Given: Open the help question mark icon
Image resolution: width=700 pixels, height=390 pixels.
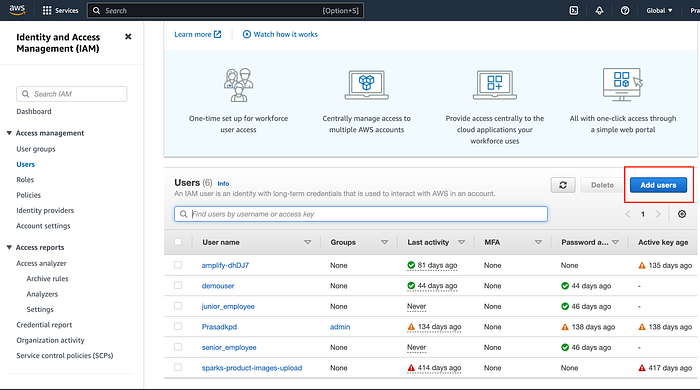Looking at the screenshot, I should point(625,10).
